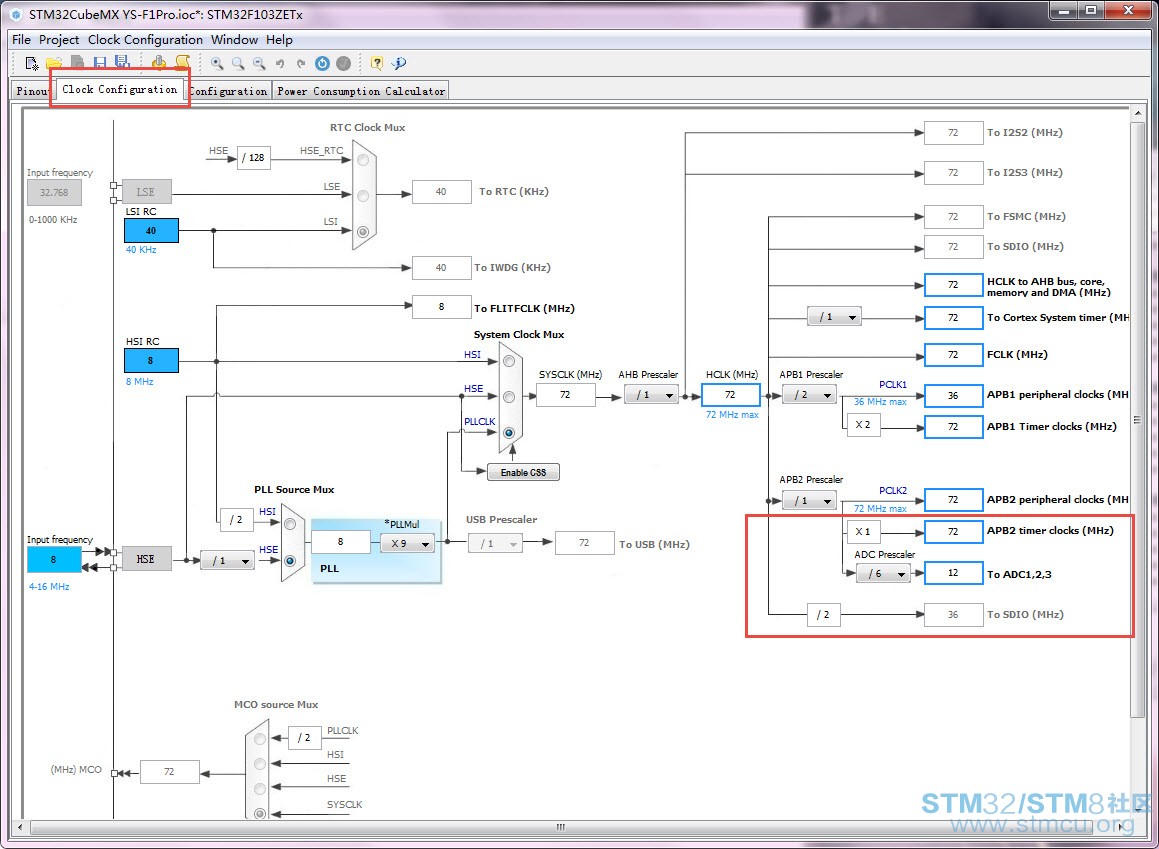This screenshot has height=849, width=1159.
Task: Click the Generate Report scroll icon
Action: pos(183,63)
